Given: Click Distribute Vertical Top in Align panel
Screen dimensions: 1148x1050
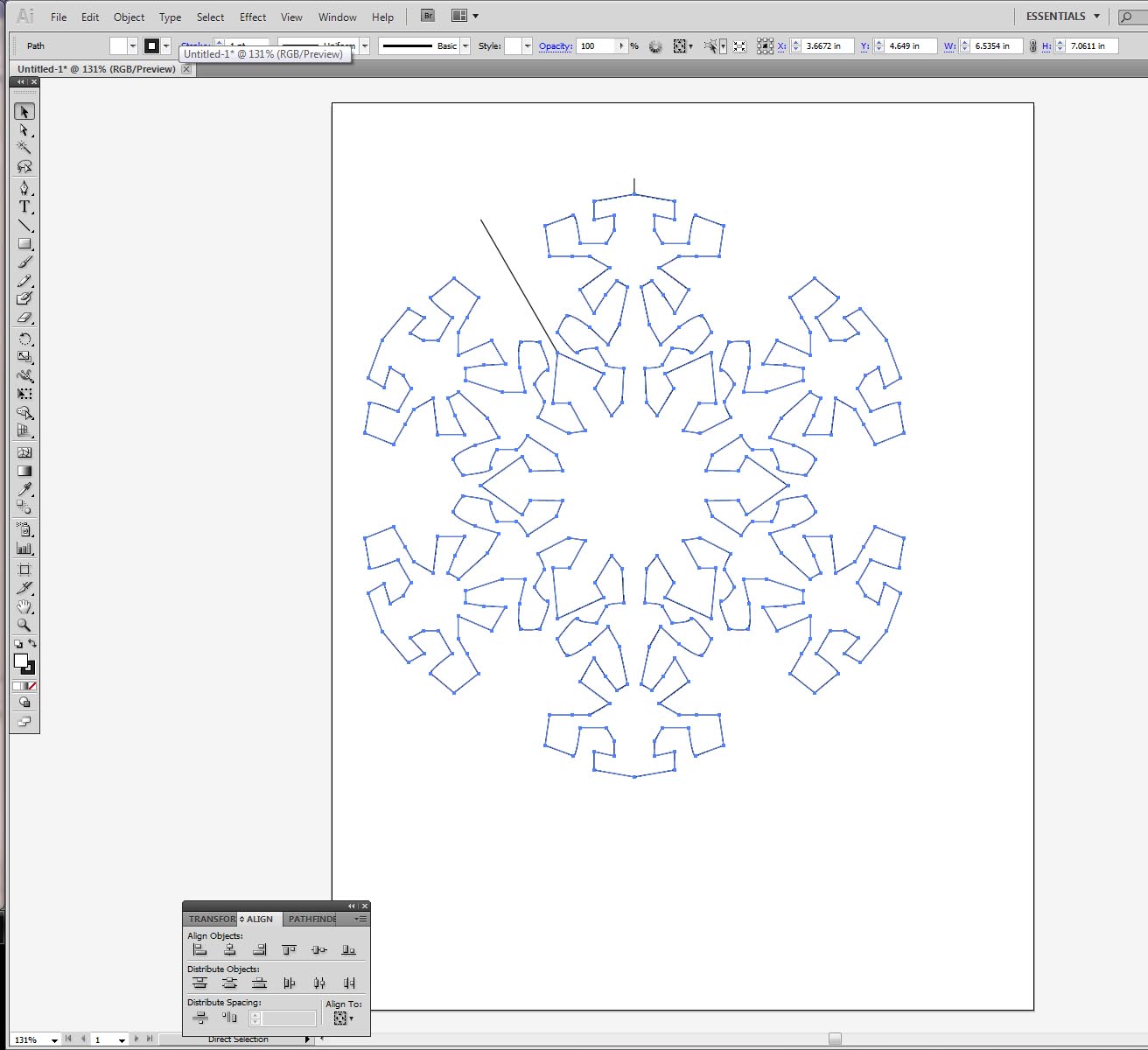Looking at the screenshot, I should click(x=200, y=983).
